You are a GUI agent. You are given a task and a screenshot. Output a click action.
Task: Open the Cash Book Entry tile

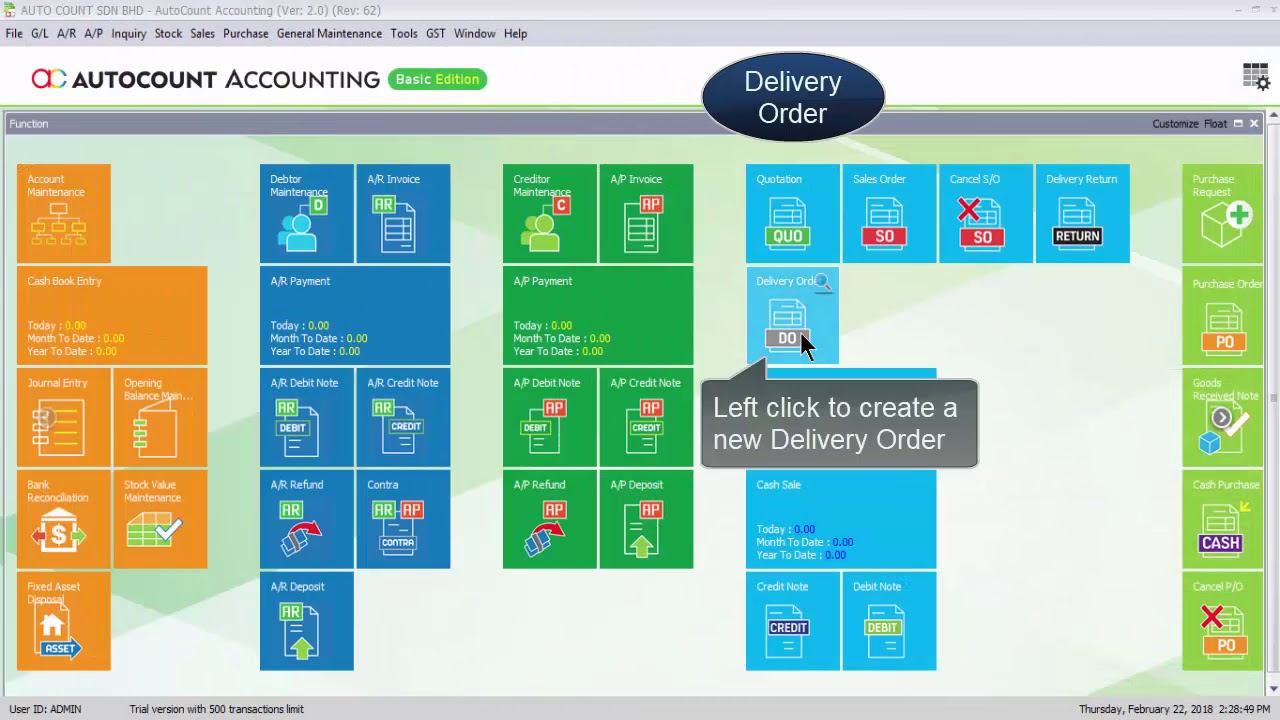112,316
